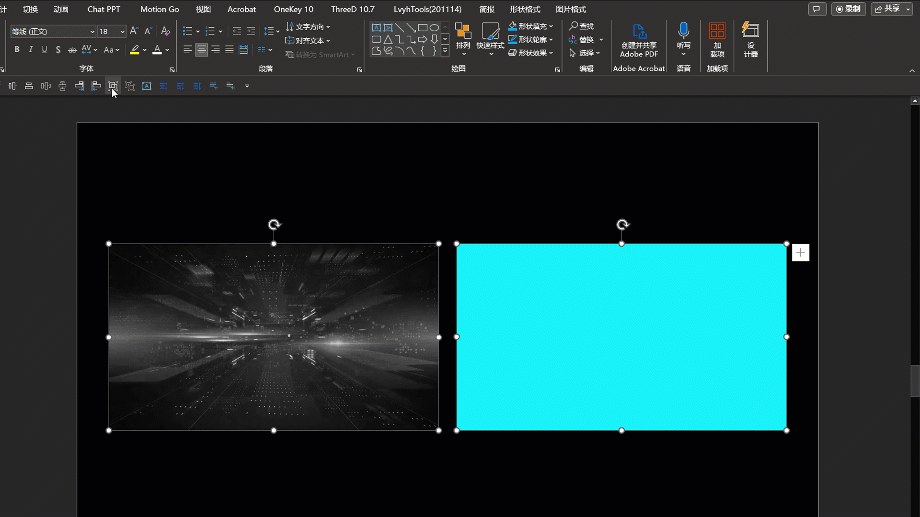Switch to OneKey 10 tab
This screenshot has width=920, height=517.
pyautogui.click(x=293, y=9)
